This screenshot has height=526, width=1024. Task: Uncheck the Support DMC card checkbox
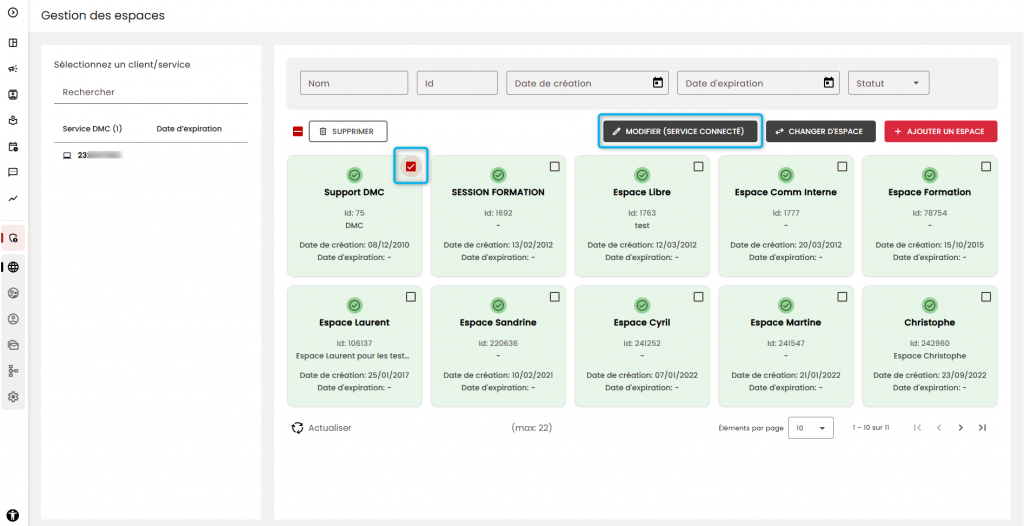click(411, 167)
